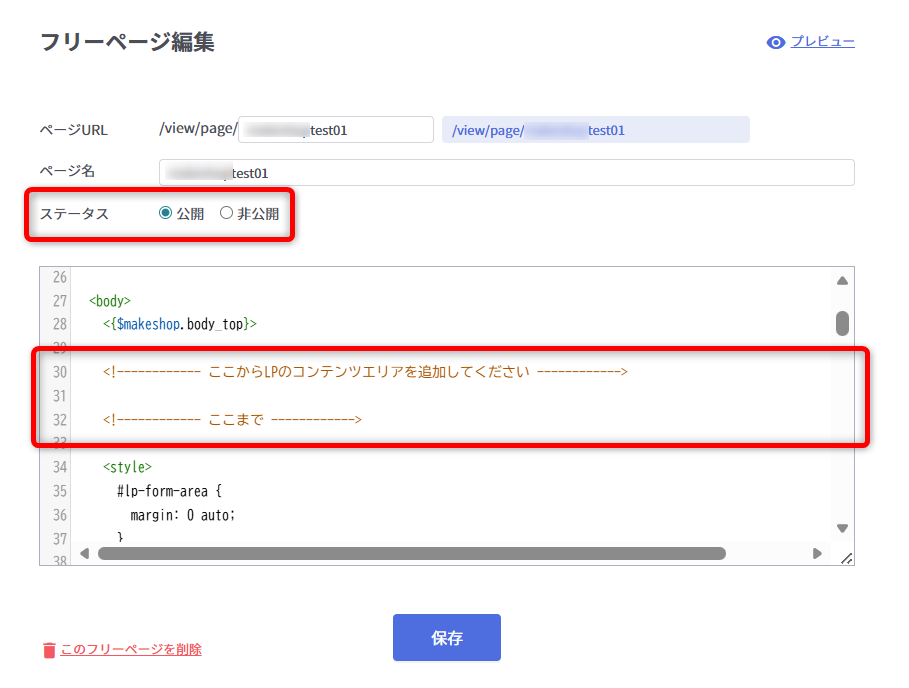This screenshot has height=688, width=909.
Task: Click the editor resize handle corner
Action: [x=846, y=558]
